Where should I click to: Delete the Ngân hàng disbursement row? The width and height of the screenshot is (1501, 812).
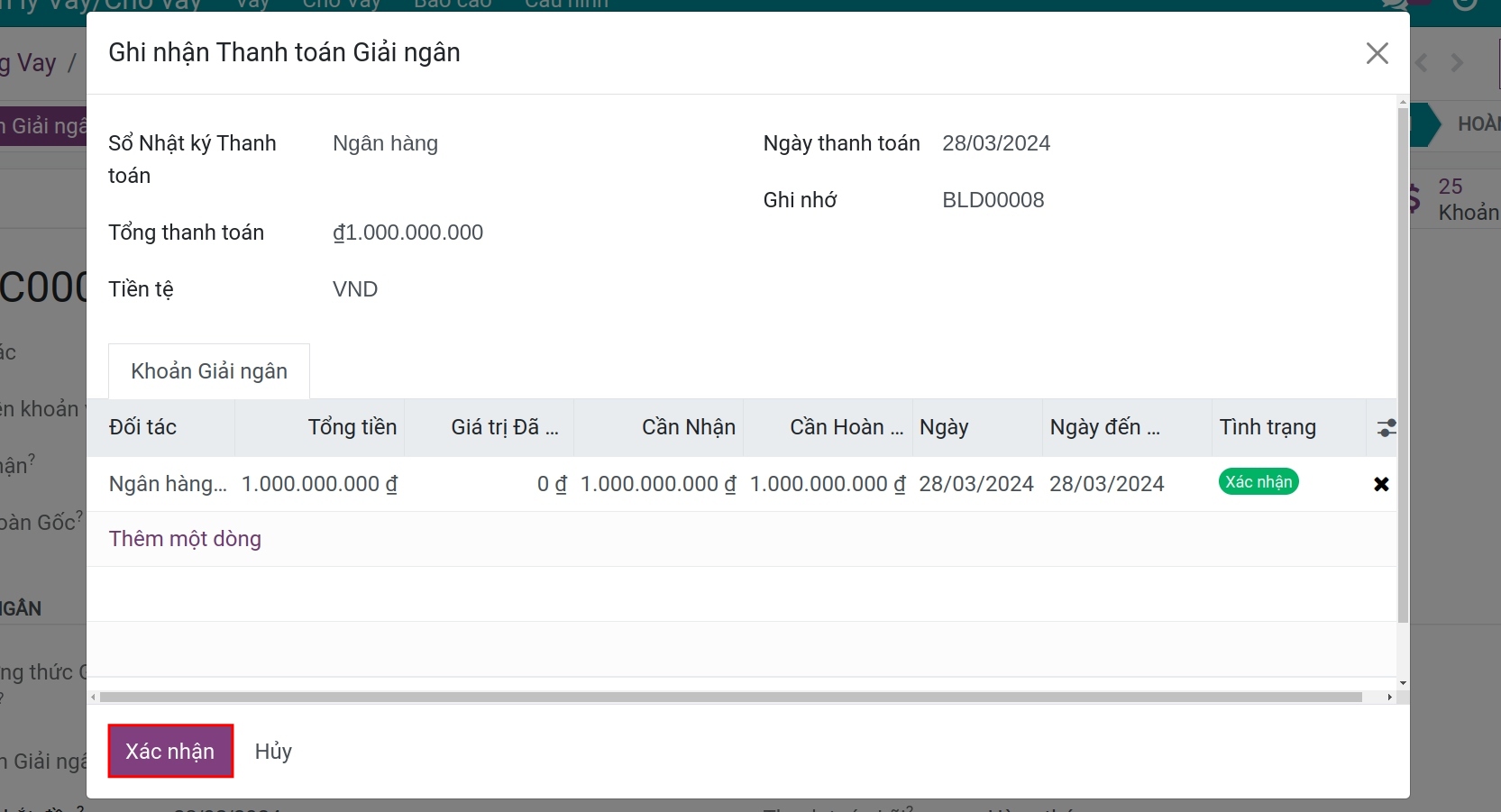pyautogui.click(x=1381, y=484)
